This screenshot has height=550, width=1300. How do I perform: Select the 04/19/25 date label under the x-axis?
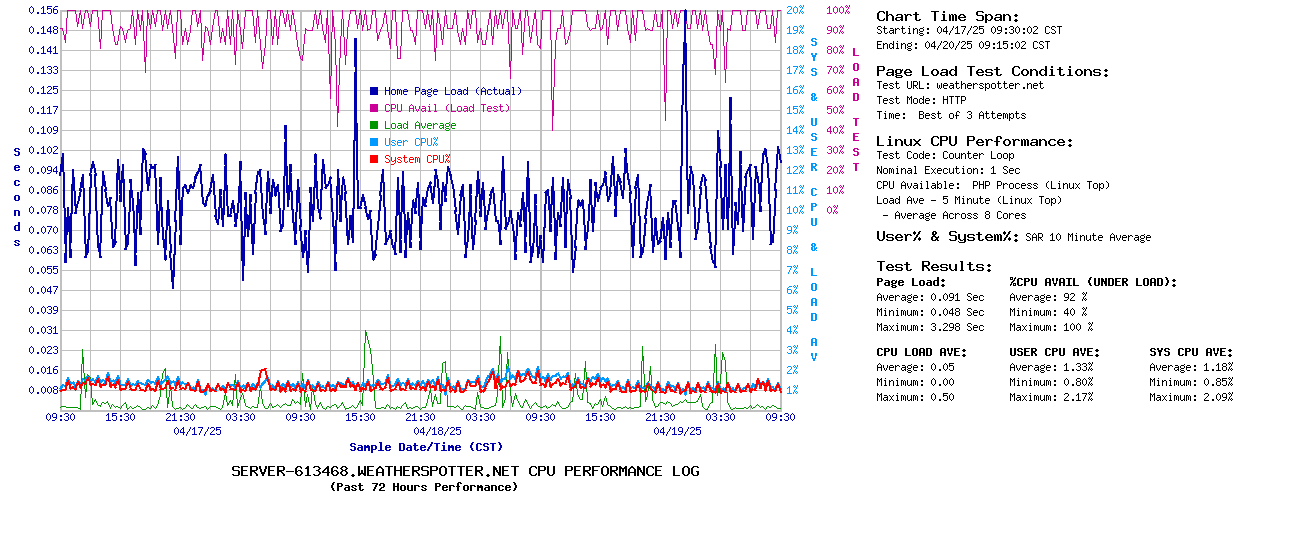pyautogui.click(x=677, y=431)
